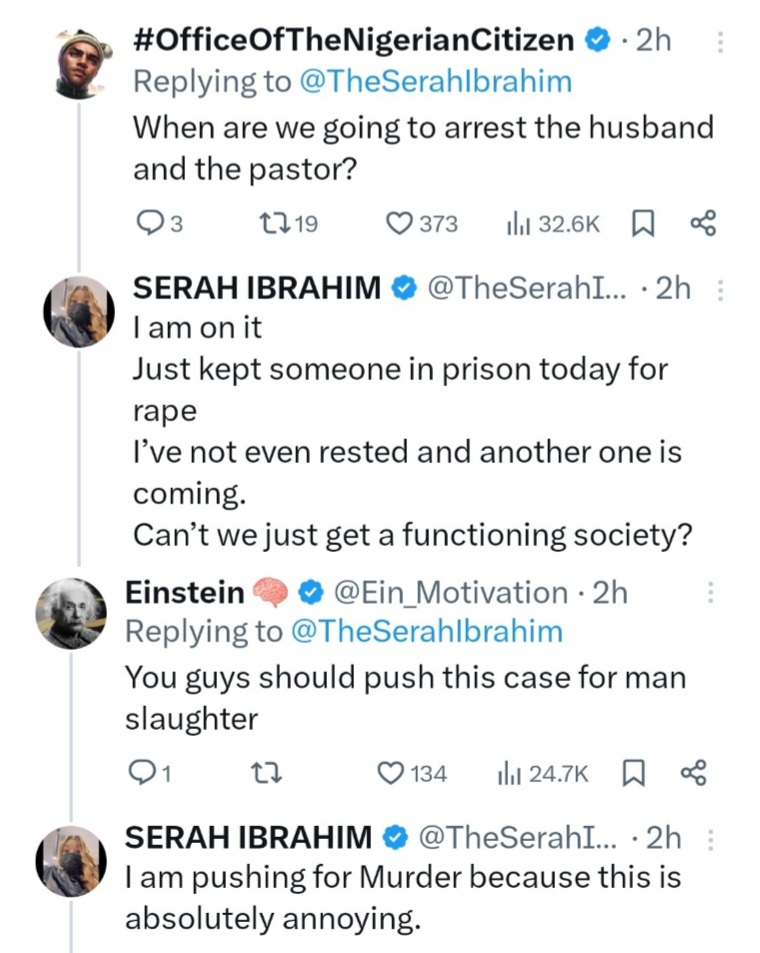View analytics showing 24.7K views
The height and width of the screenshot is (953, 760).
point(508,773)
